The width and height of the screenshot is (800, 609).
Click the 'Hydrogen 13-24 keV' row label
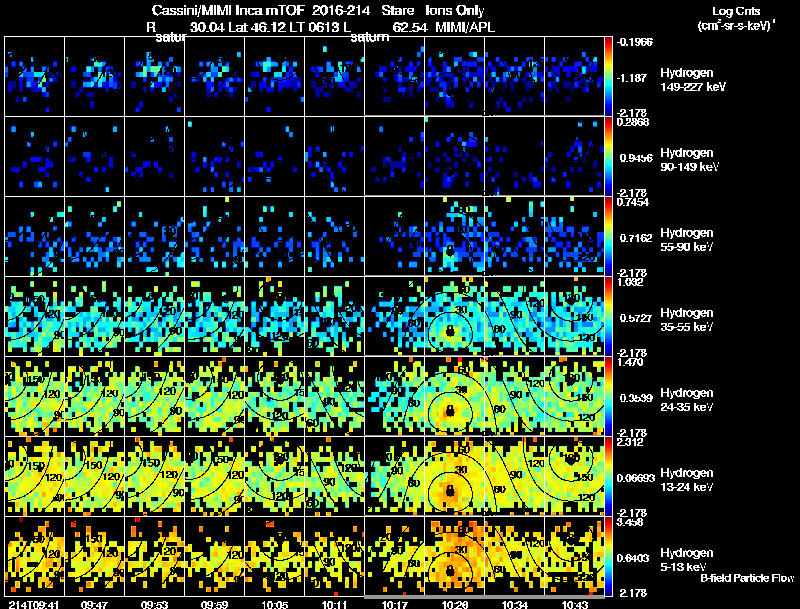[687, 480]
